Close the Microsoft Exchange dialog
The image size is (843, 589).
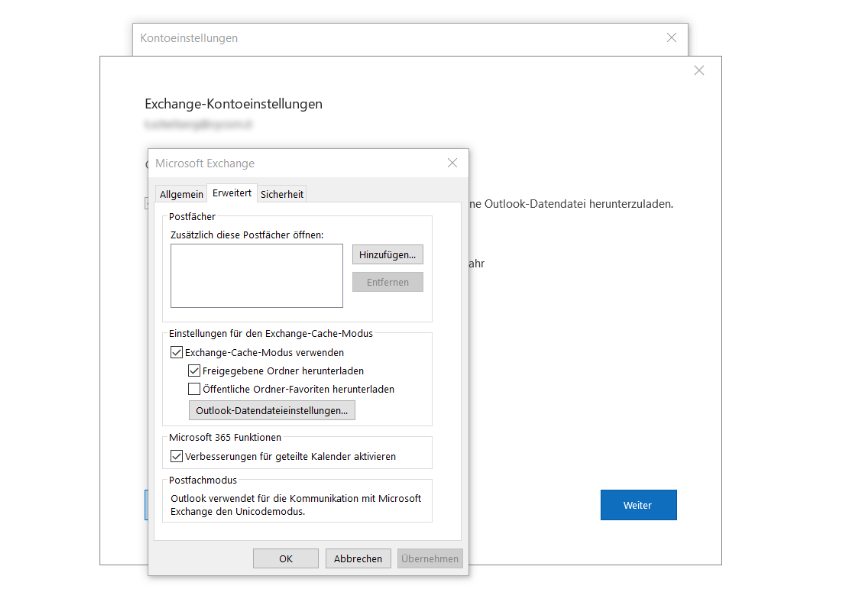[x=453, y=163]
